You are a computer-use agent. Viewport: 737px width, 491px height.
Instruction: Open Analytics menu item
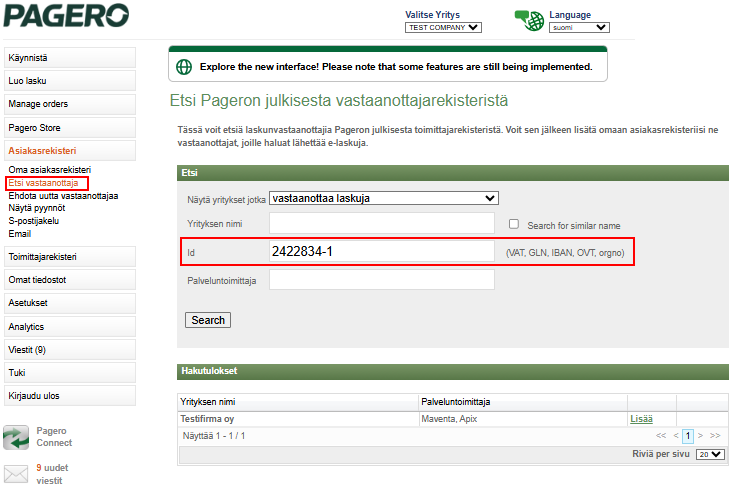(70, 327)
